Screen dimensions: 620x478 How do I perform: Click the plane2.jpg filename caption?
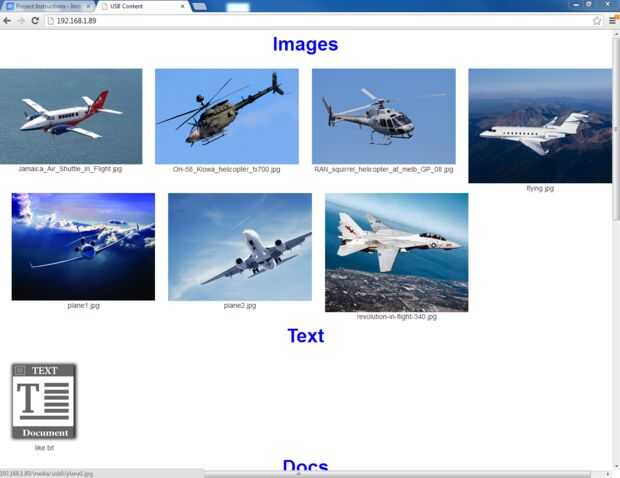[x=240, y=306]
